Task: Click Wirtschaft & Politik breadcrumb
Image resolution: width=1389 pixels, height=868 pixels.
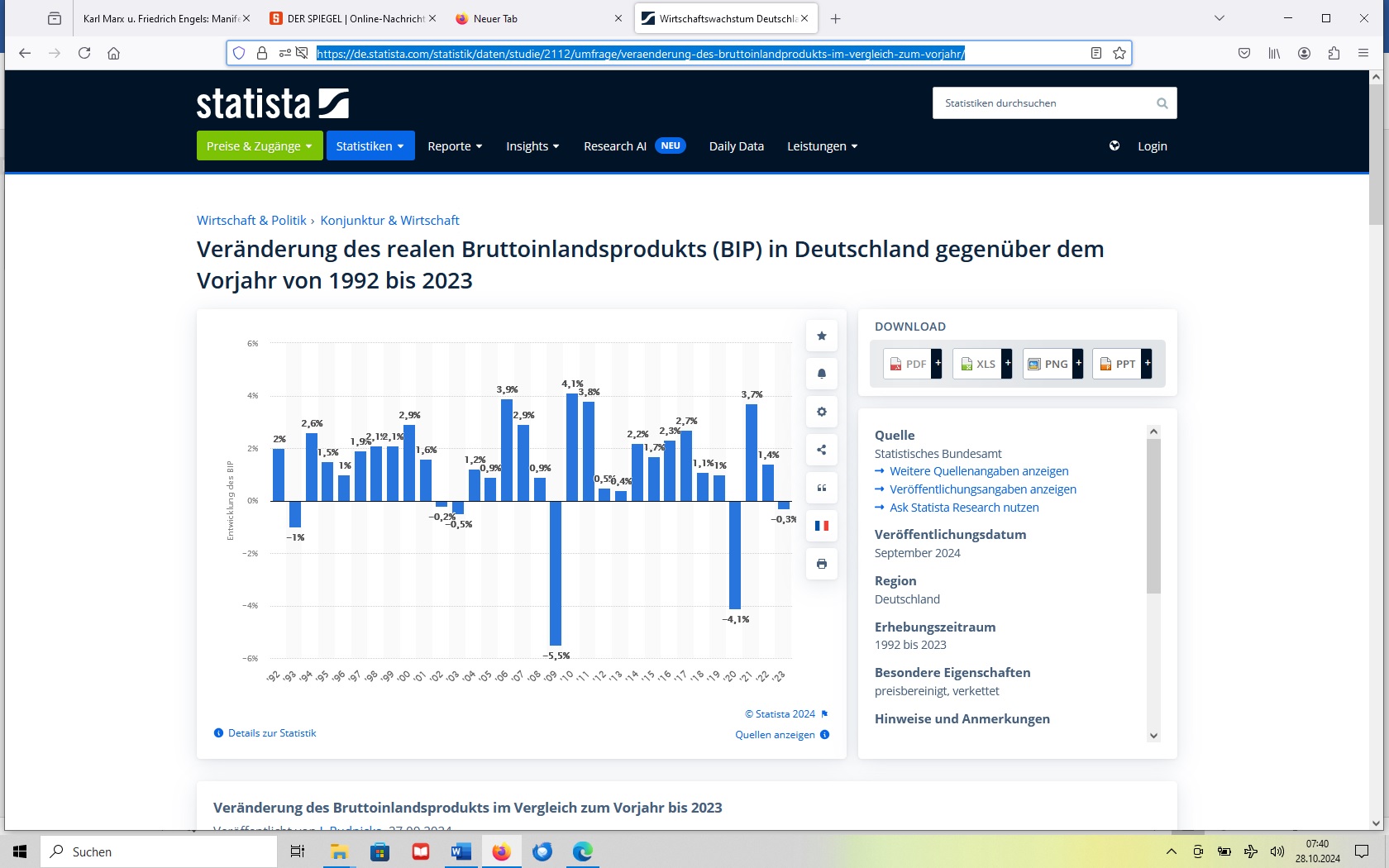Action: click(x=251, y=221)
